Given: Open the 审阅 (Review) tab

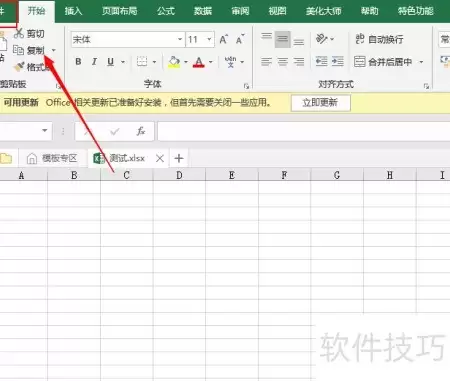Looking at the screenshot, I should (x=240, y=11).
